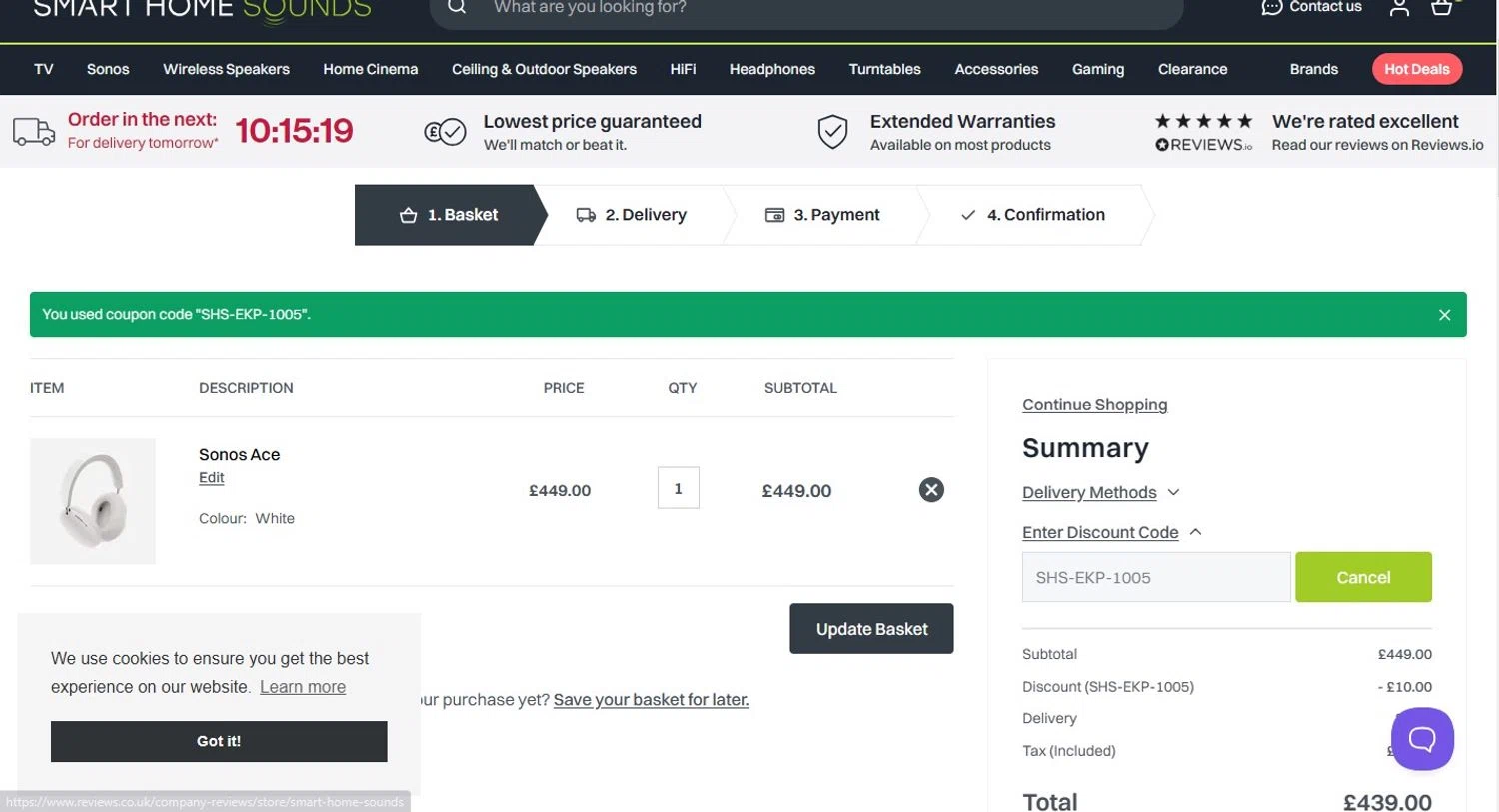Open the Accessories menu
The height and width of the screenshot is (812, 1499).
tap(996, 69)
